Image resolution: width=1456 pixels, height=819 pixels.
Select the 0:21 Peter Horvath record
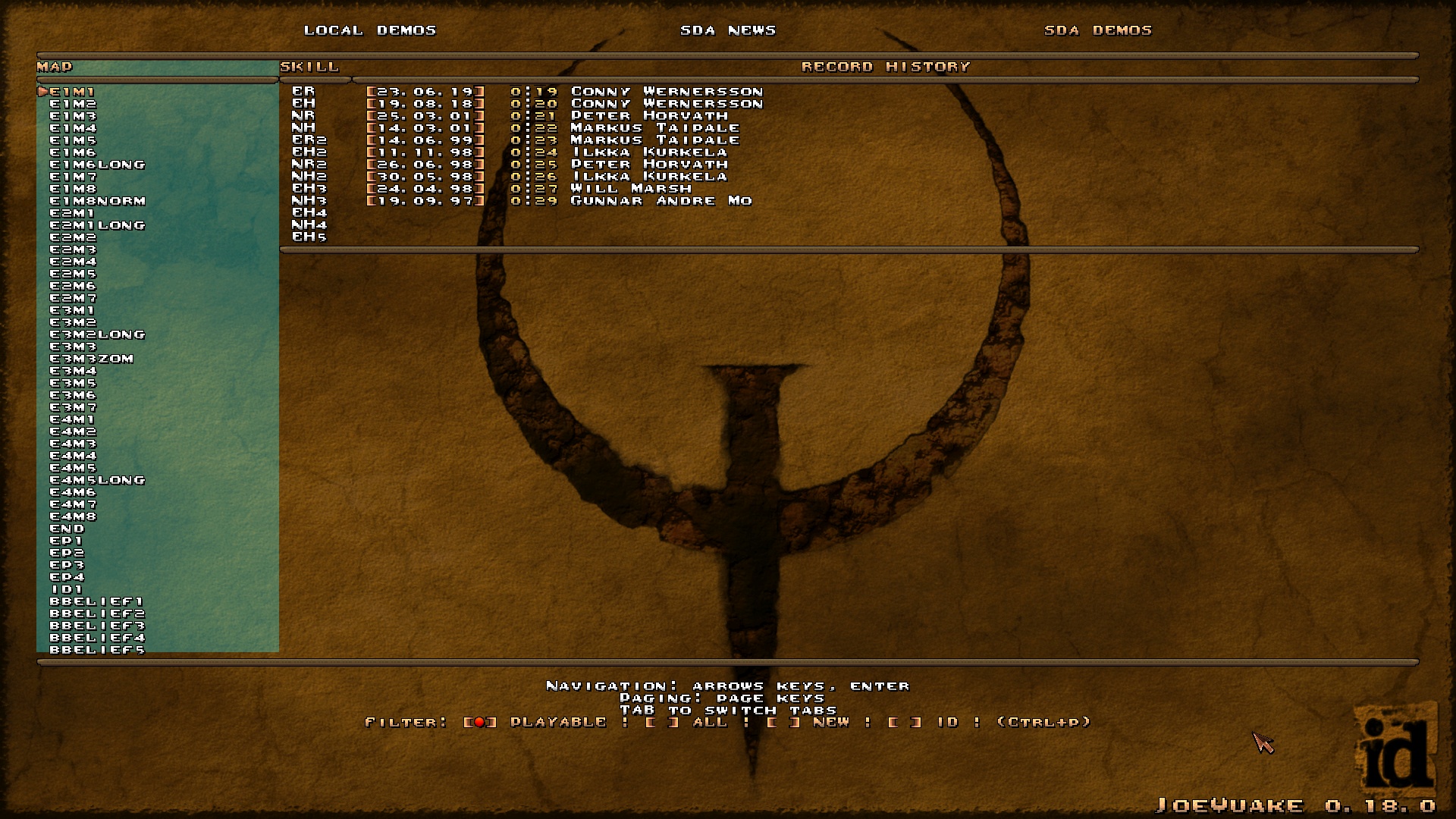546,116
